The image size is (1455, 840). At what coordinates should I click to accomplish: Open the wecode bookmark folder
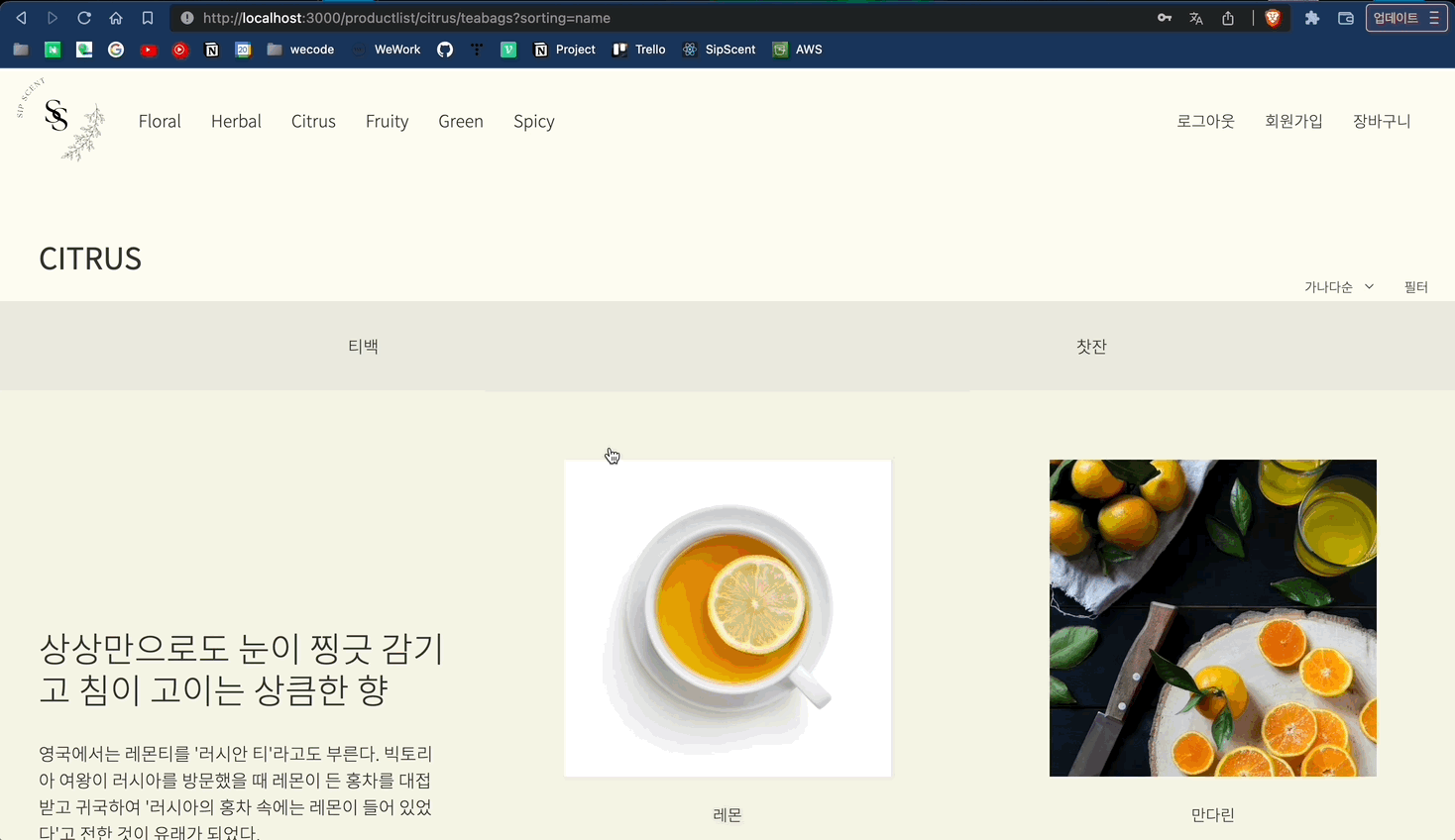coord(301,50)
